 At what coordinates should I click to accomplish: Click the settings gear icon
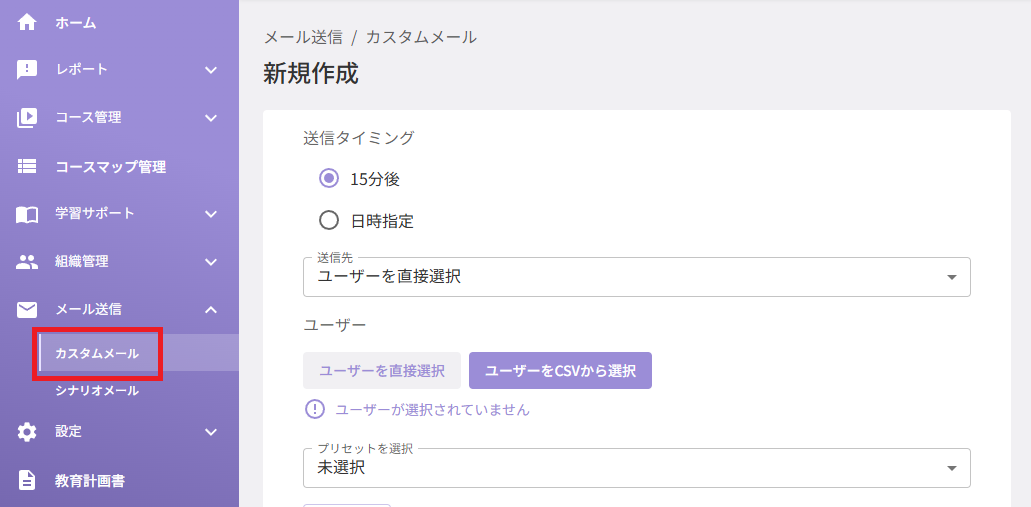(x=27, y=432)
